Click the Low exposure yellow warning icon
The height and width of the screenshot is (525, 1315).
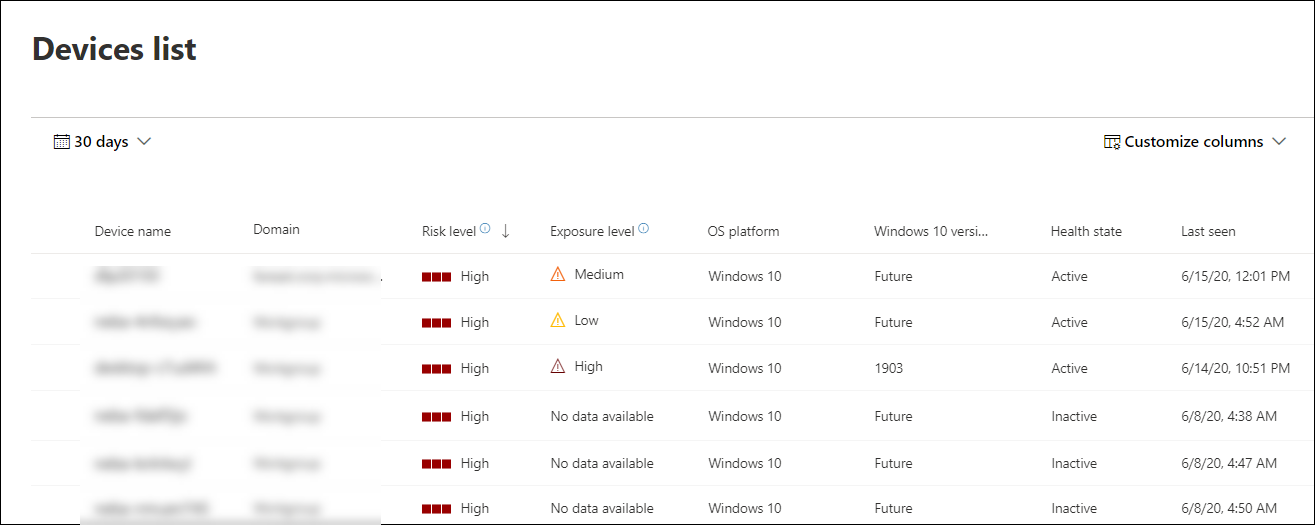[x=558, y=321]
